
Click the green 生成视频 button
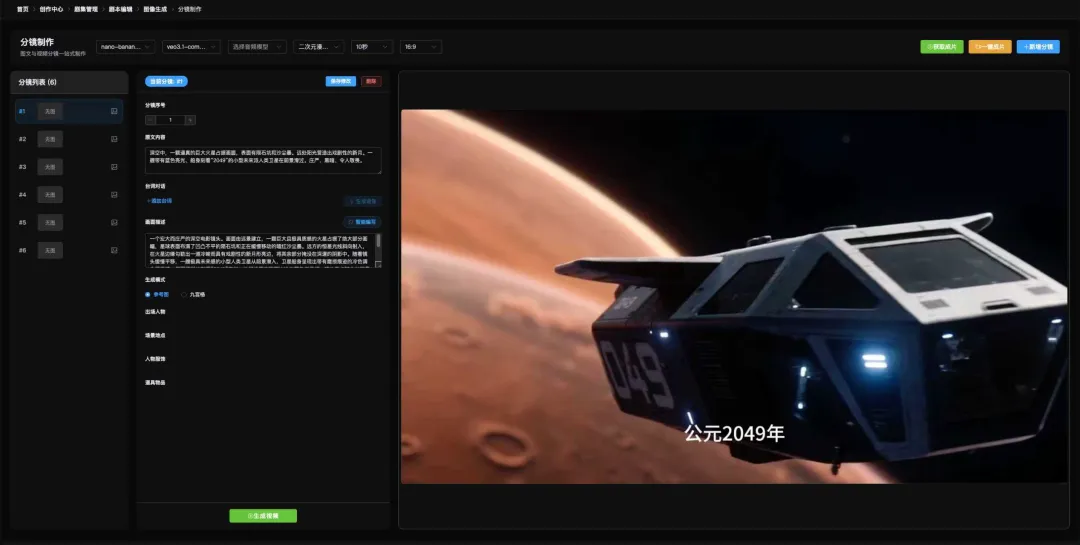tap(263, 516)
